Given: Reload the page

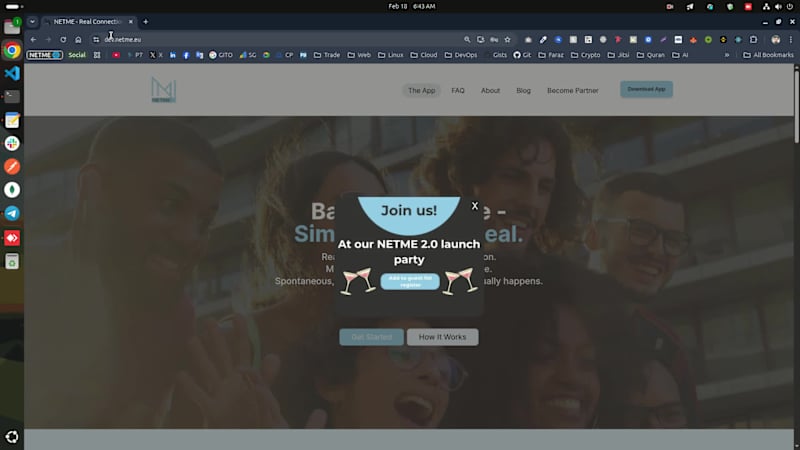Looking at the screenshot, I should 63,39.
